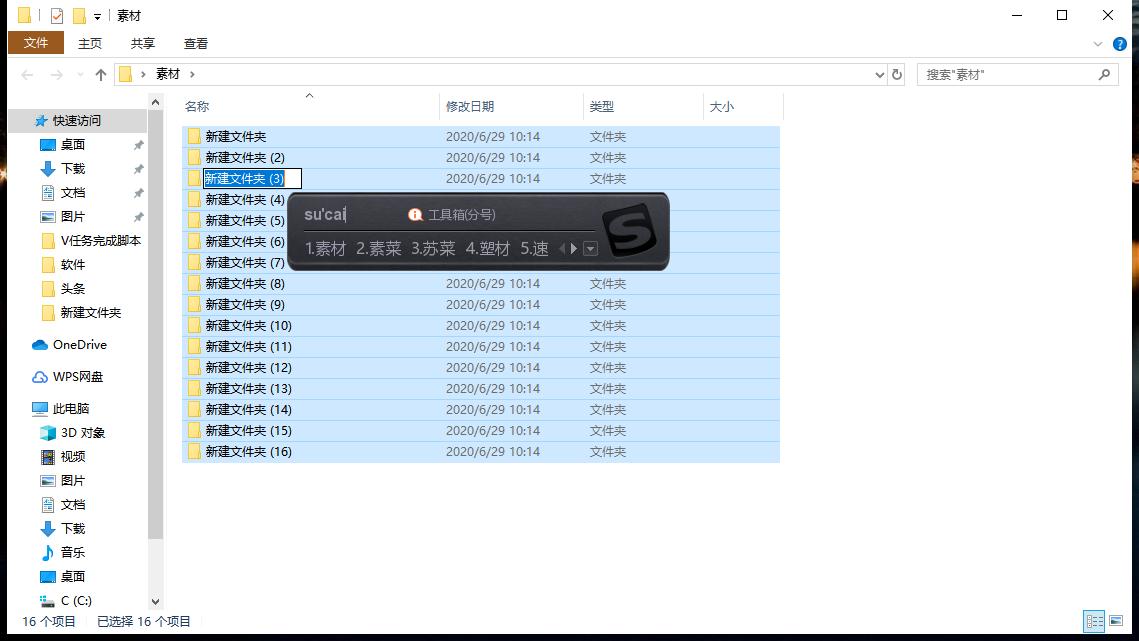Unpin 图片 from quick access
Image resolution: width=1139 pixels, height=641 pixels.
[x=139, y=217]
